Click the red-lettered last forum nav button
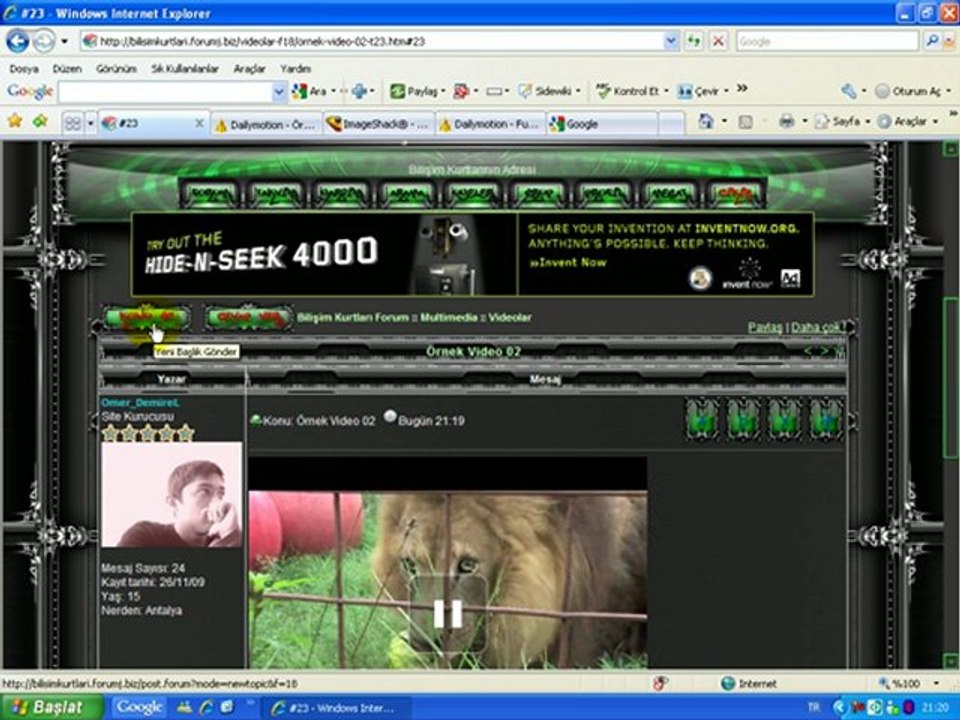 point(734,193)
